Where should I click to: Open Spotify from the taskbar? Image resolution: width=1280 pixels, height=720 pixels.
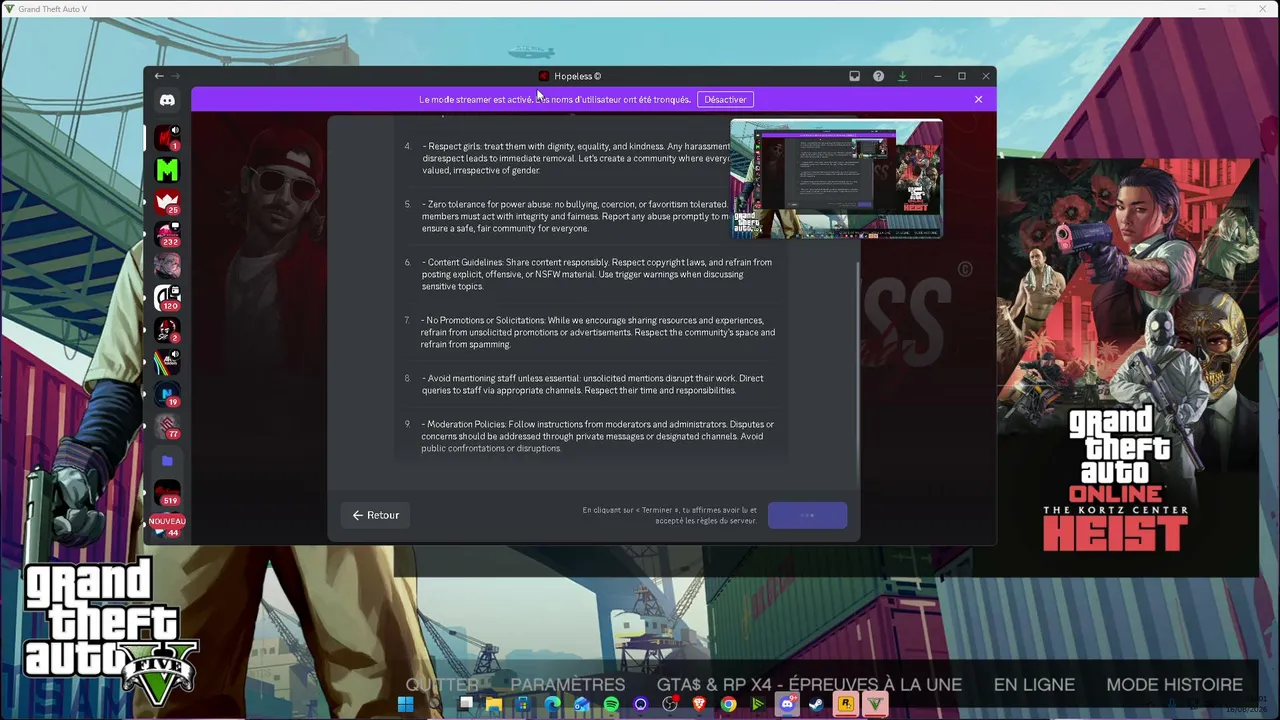[x=611, y=705]
